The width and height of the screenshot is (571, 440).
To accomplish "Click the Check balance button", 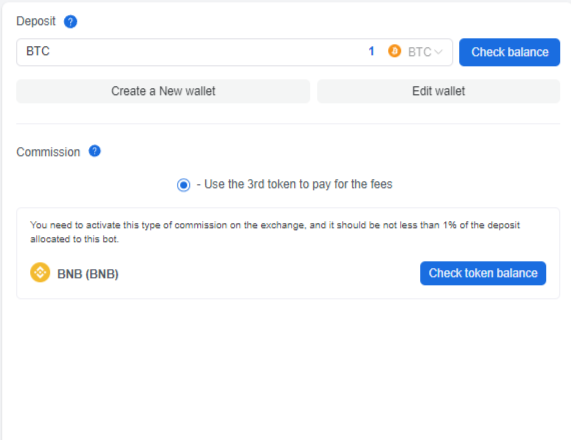I will click(x=509, y=52).
